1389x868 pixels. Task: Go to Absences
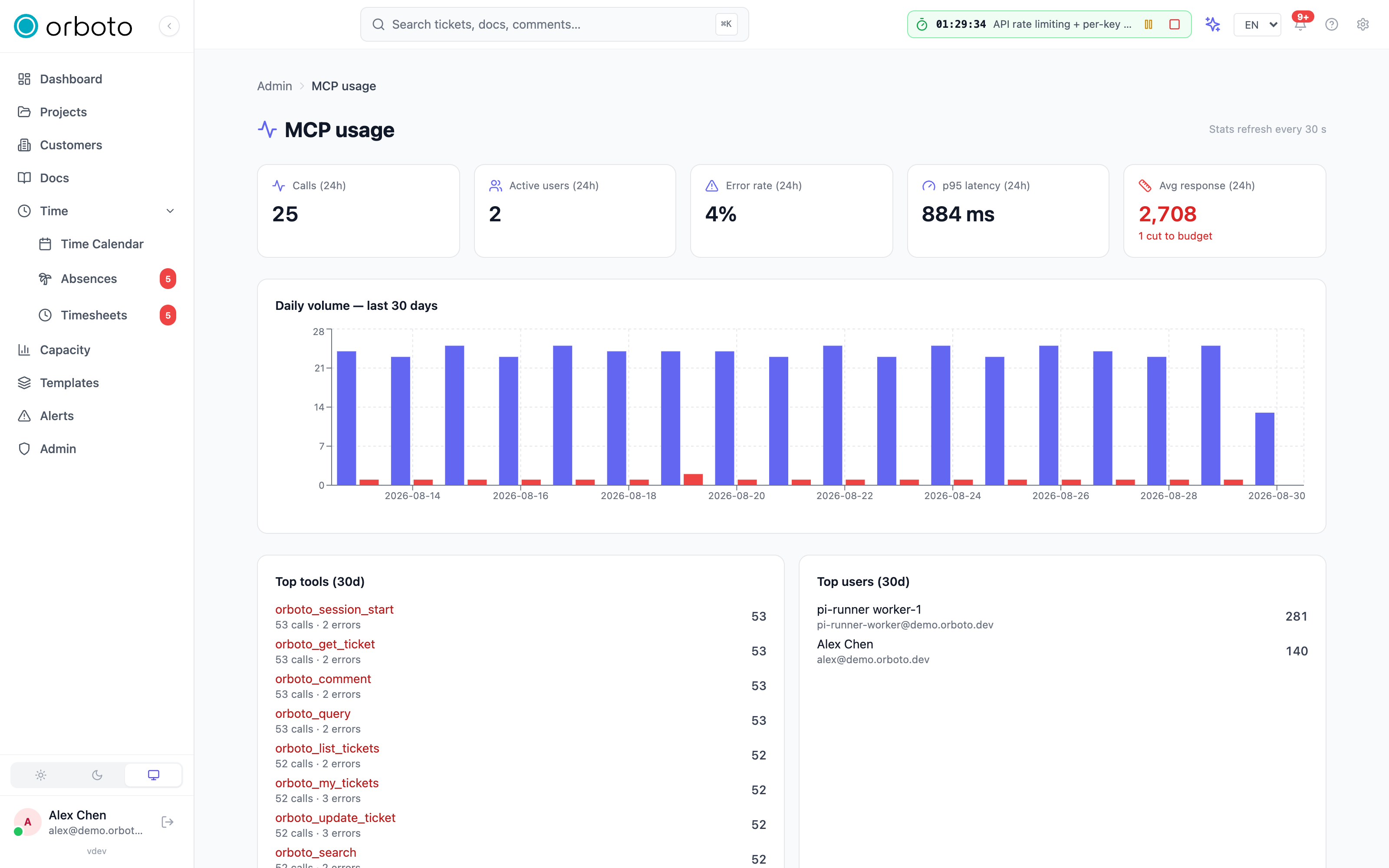(107, 279)
